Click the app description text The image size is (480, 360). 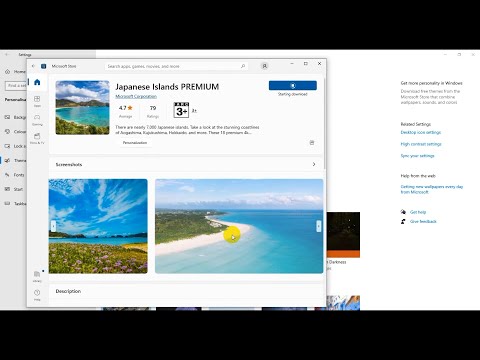(x=187, y=130)
